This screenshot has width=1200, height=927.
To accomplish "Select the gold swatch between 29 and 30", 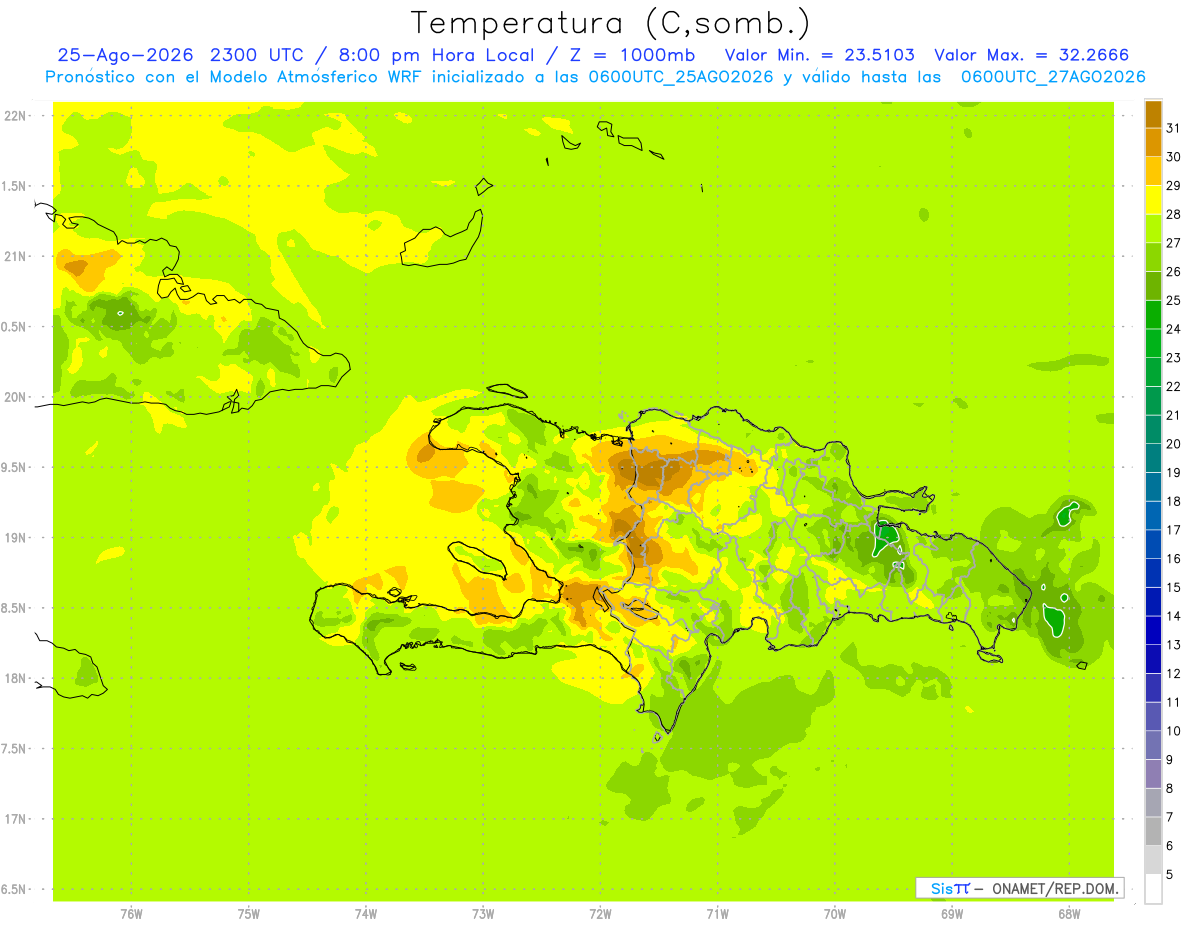I will tap(1153, 171).
